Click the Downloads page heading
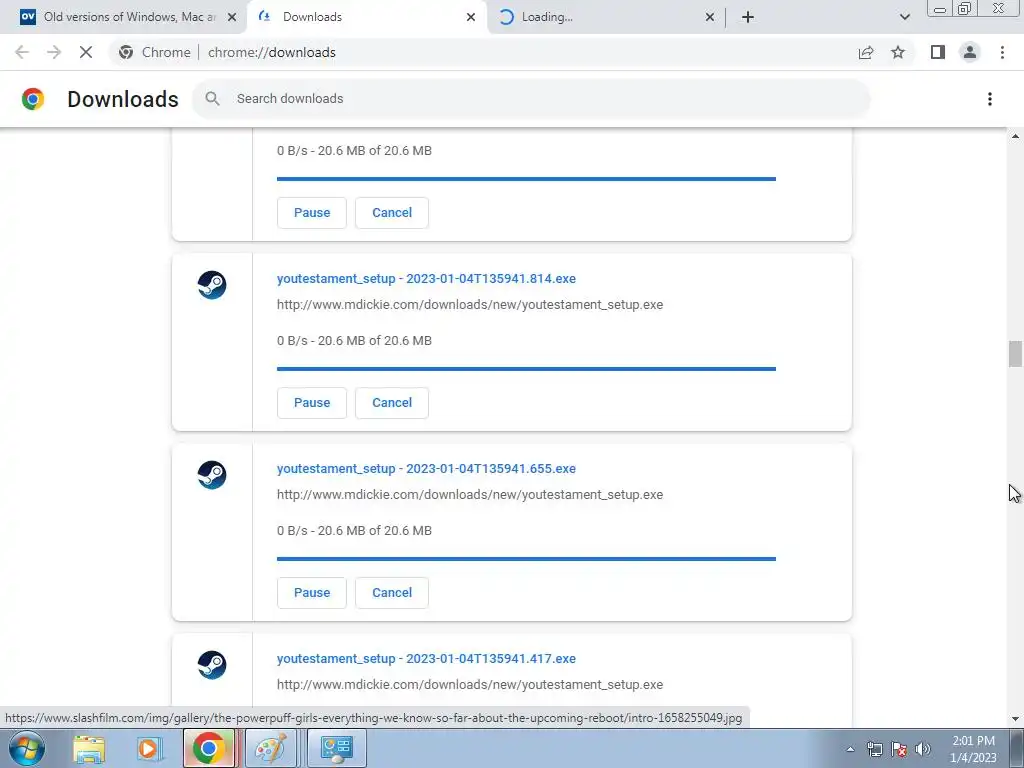The width and height of the screenshot is (1024, 768). click(x=123, y=99)
